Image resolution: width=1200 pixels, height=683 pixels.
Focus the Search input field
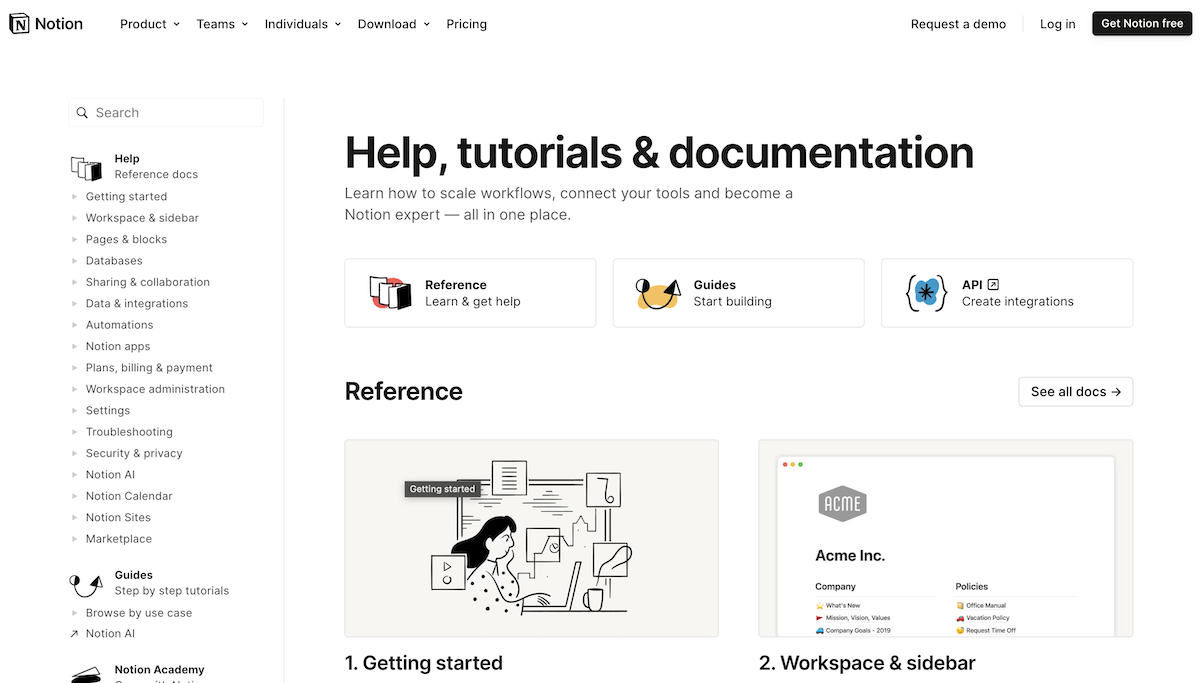coord(175,113)
